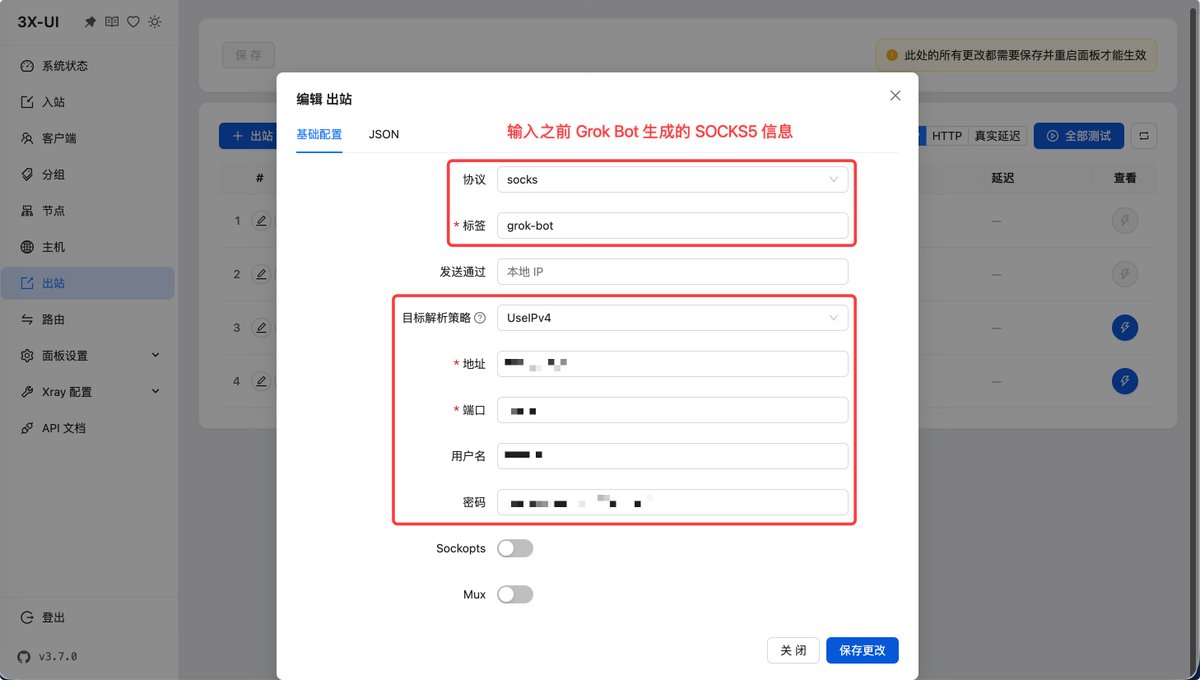
Task: Open 节点 in the sidebar
Action: point(89,211)
